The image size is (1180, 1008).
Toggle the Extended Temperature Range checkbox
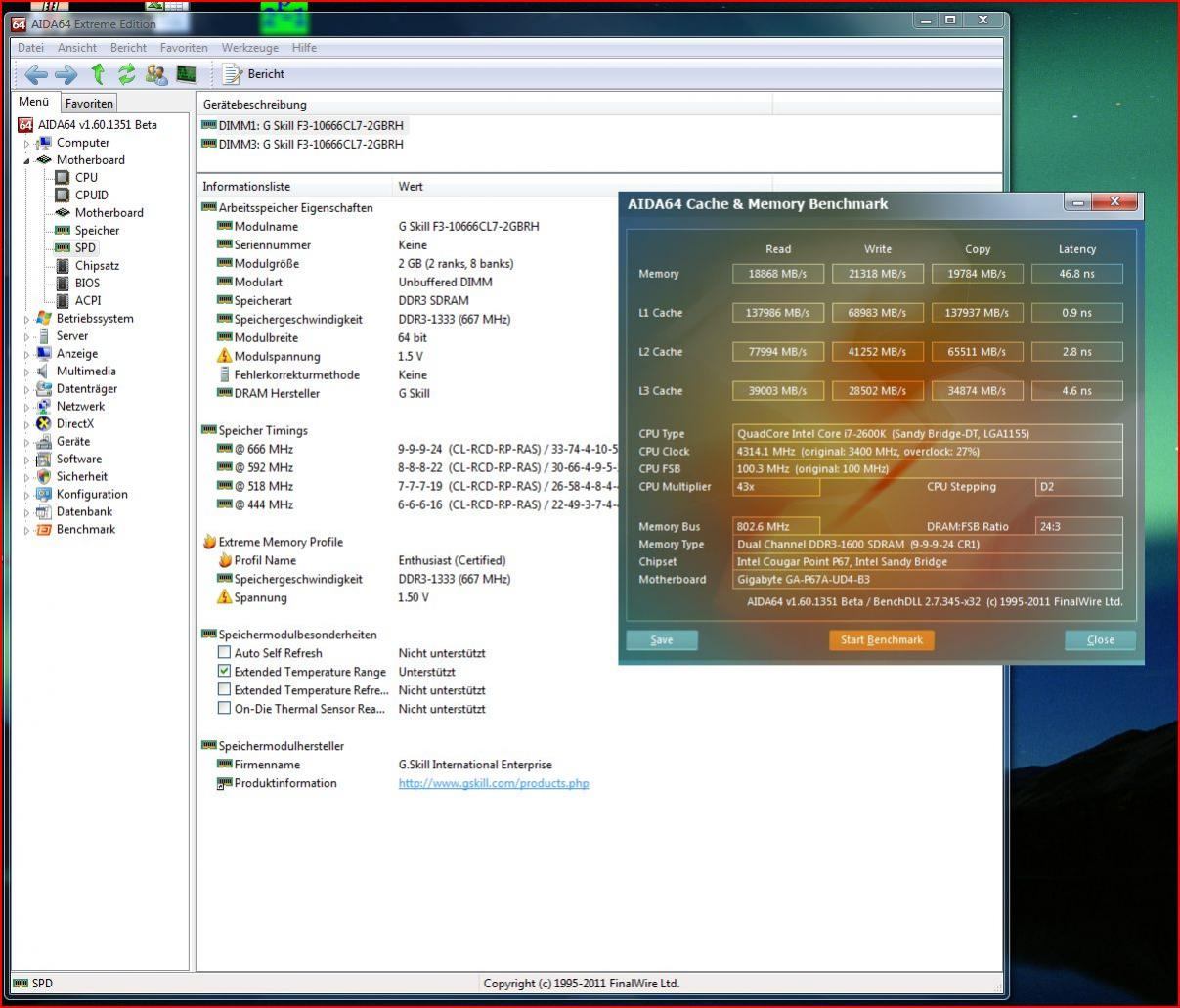click(224, 671)
